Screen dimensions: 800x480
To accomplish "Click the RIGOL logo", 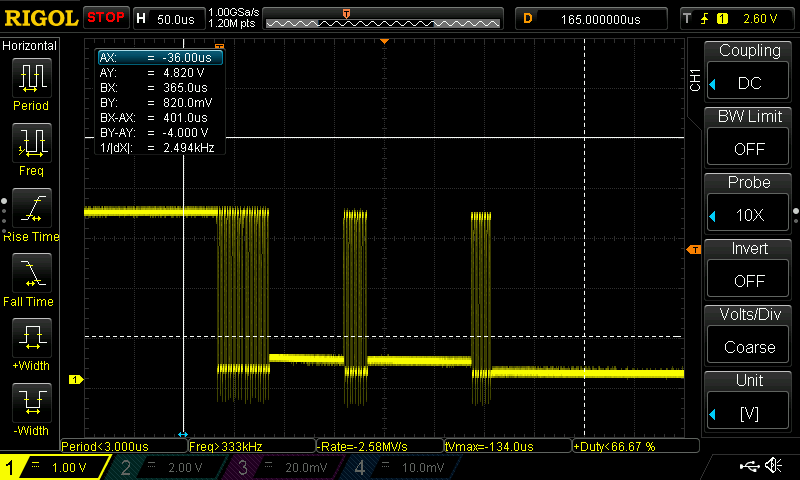I will tap(41, 18).
